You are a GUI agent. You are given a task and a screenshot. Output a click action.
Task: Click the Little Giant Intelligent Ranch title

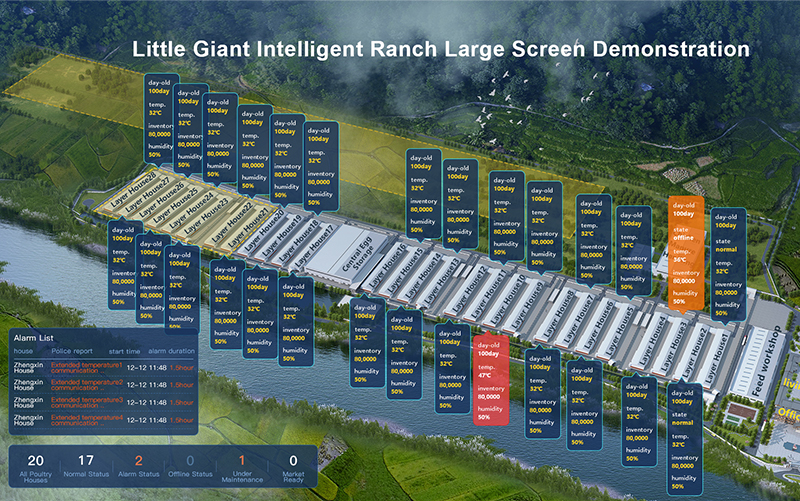[x=442, y=47]
